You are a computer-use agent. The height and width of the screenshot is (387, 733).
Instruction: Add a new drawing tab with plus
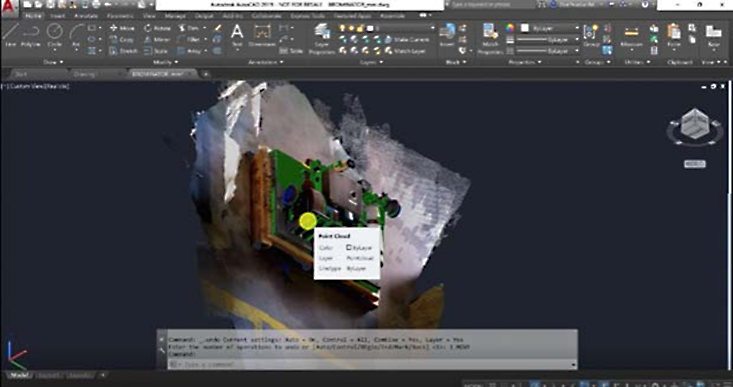coord(206,74)
